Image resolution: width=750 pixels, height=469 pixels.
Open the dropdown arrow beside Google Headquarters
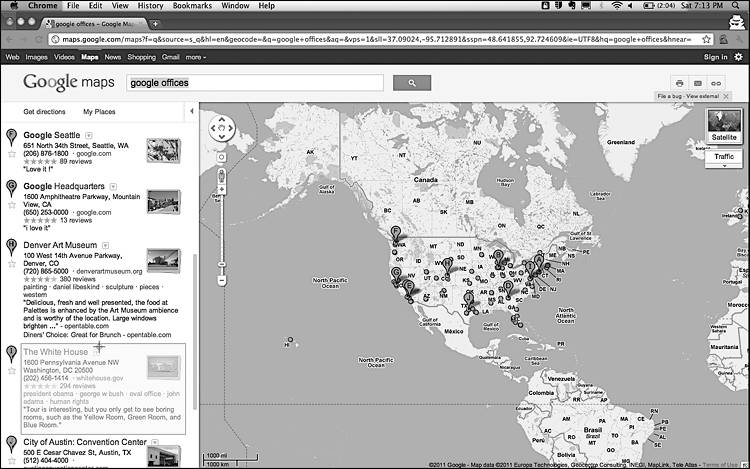113,187
